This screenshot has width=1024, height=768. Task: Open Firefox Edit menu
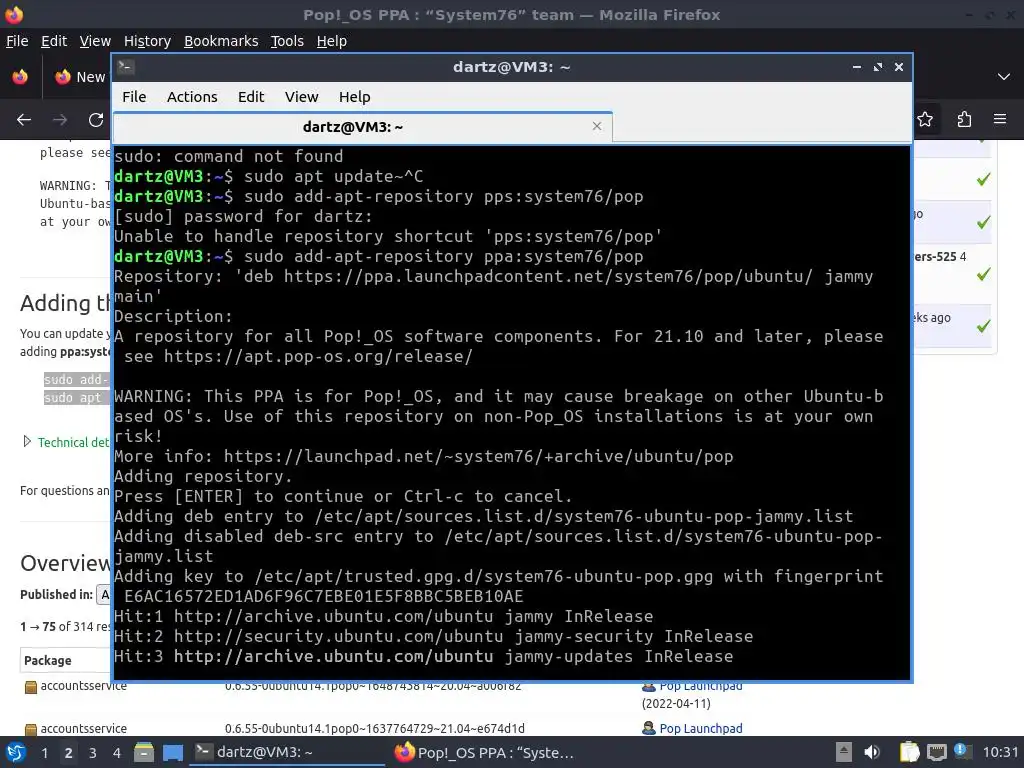coord(54,41)
